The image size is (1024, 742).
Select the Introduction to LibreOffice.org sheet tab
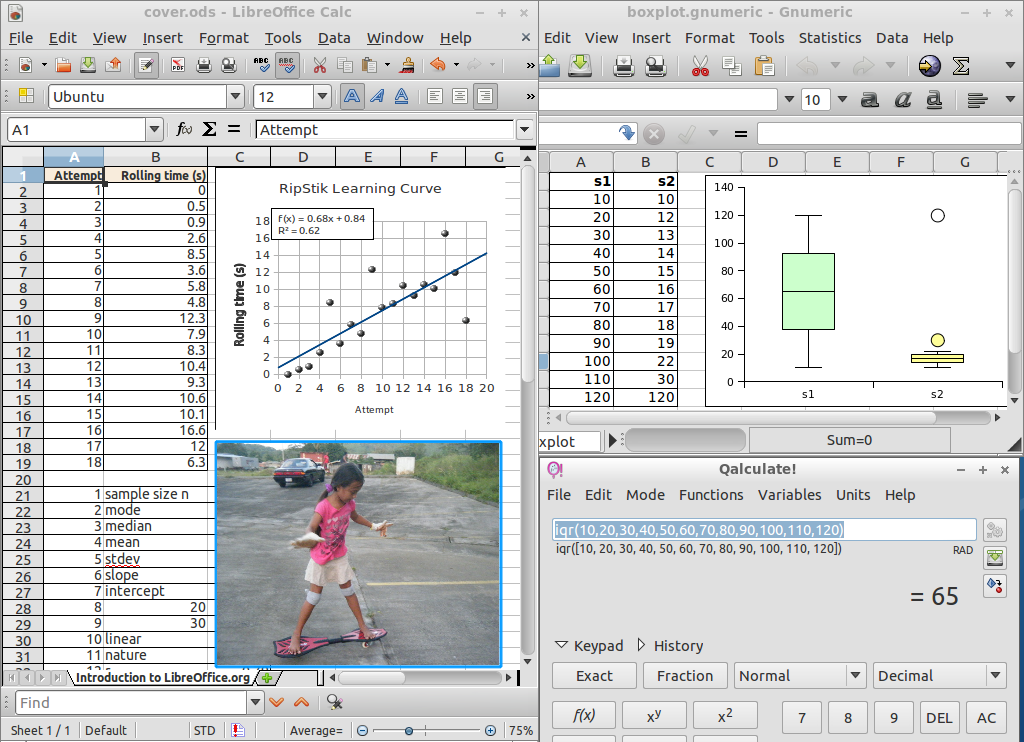pos(162,677)
